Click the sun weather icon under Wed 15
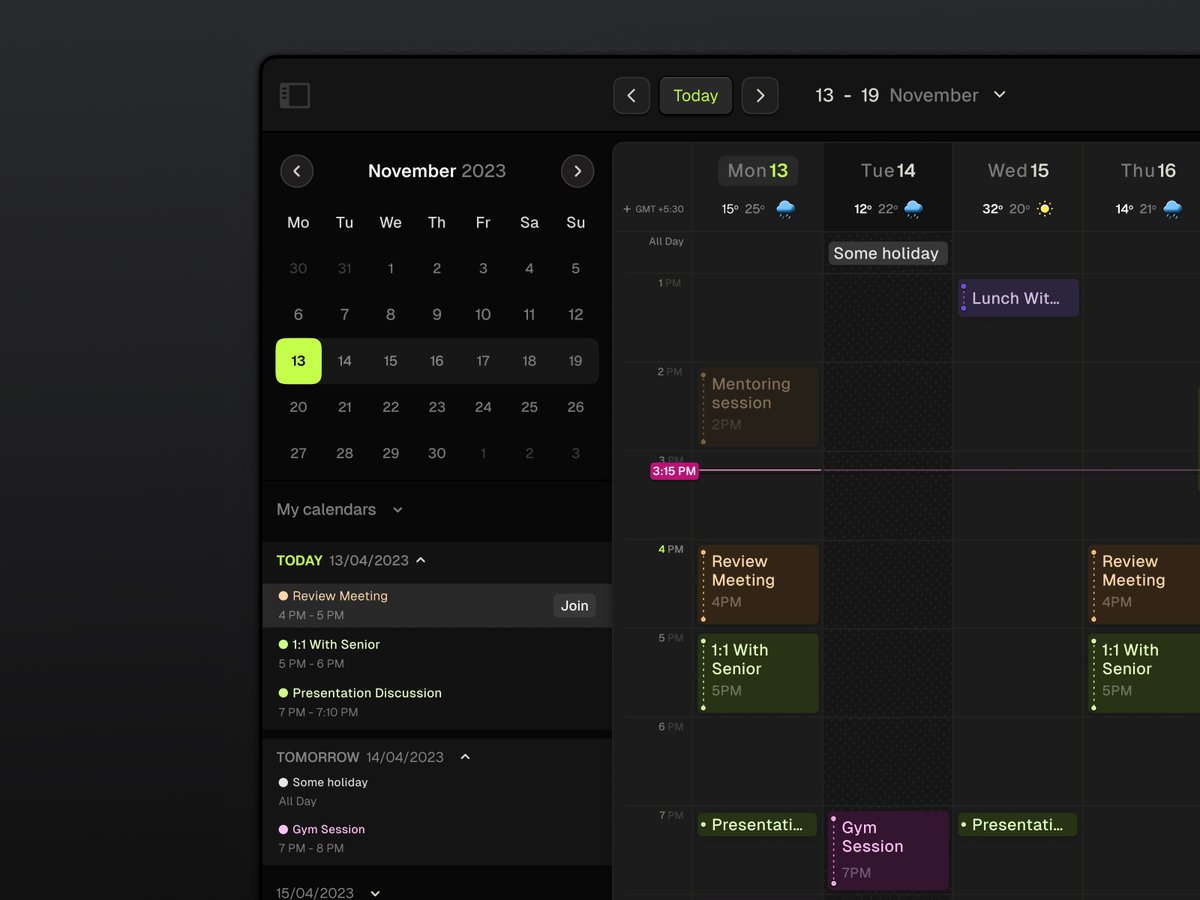The image size is (1200, 900). (1044, 209)
